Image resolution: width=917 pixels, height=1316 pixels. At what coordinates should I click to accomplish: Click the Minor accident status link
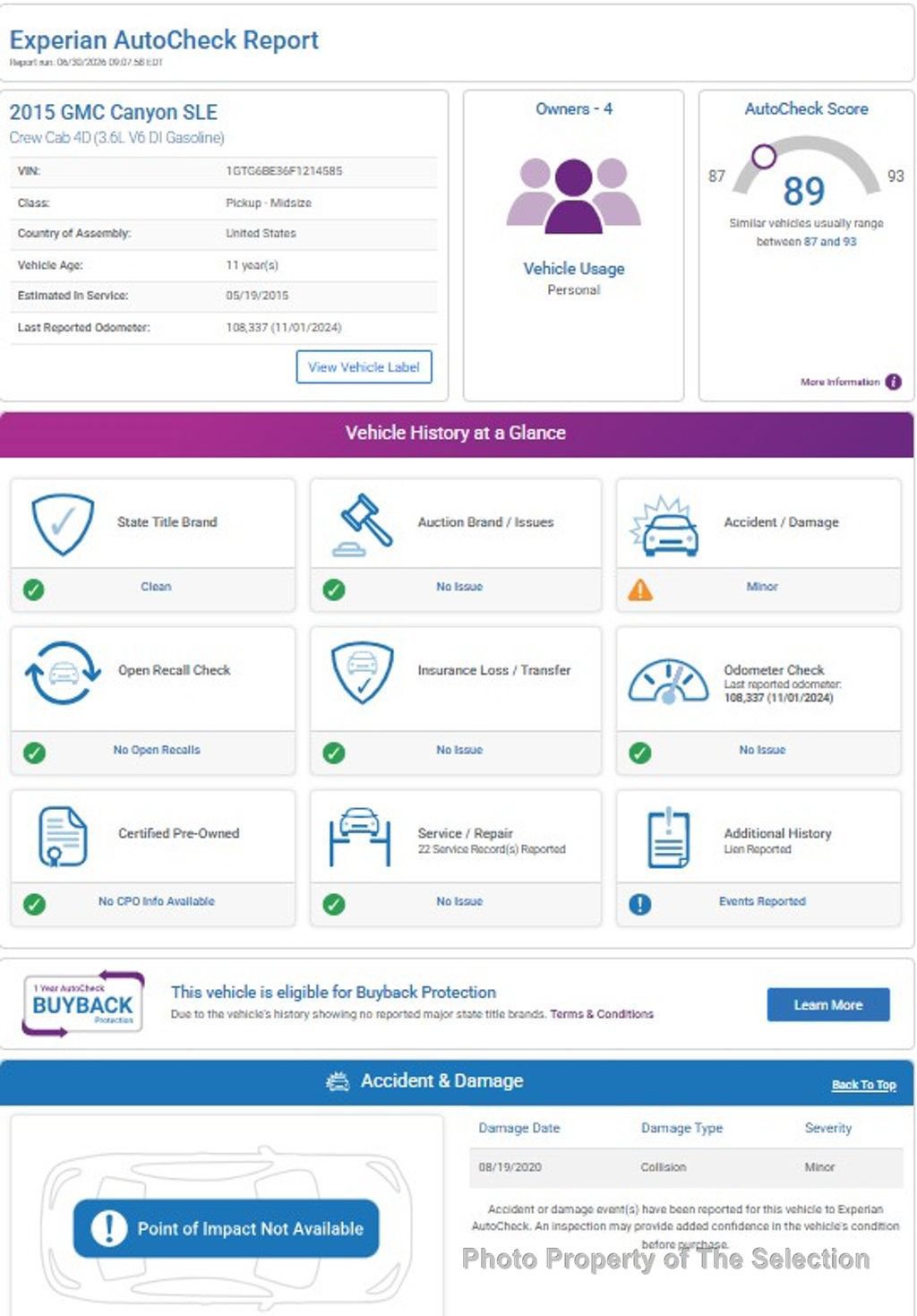(762, 587)
